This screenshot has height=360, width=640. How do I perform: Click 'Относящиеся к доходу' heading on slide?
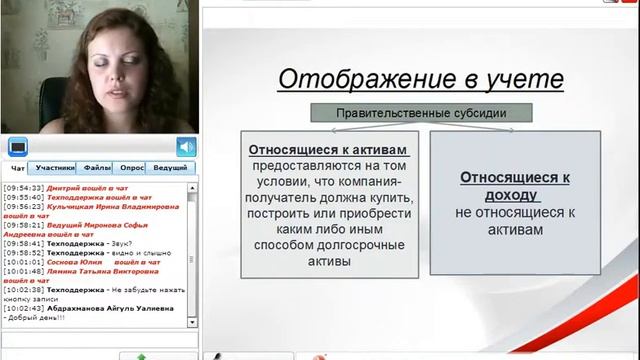(x=515, y=186)
